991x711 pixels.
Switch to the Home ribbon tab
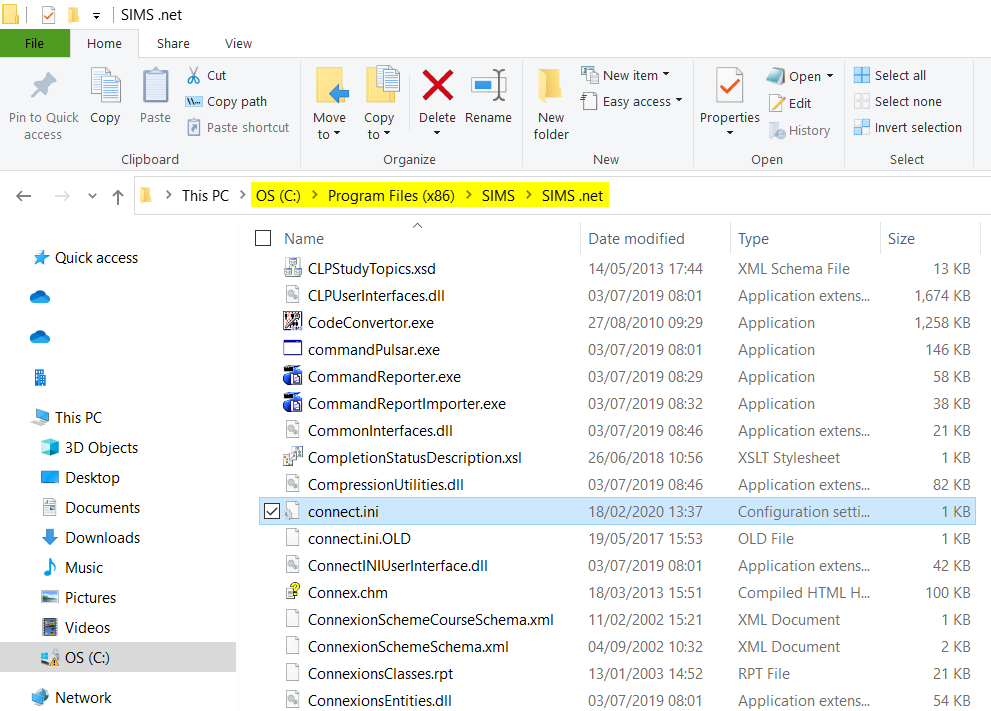104,44
